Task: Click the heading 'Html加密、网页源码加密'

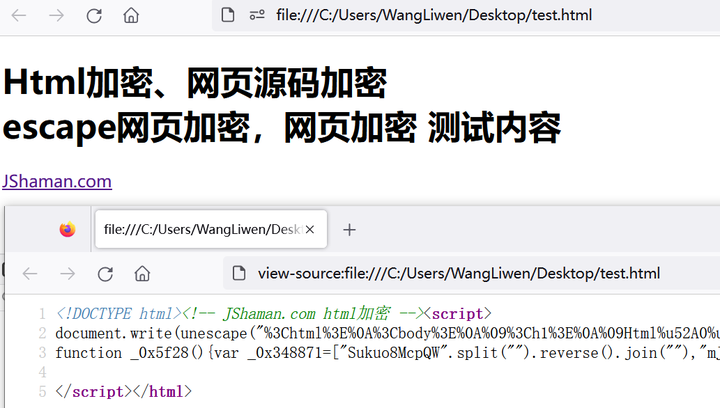Action: tap(195, 83)
